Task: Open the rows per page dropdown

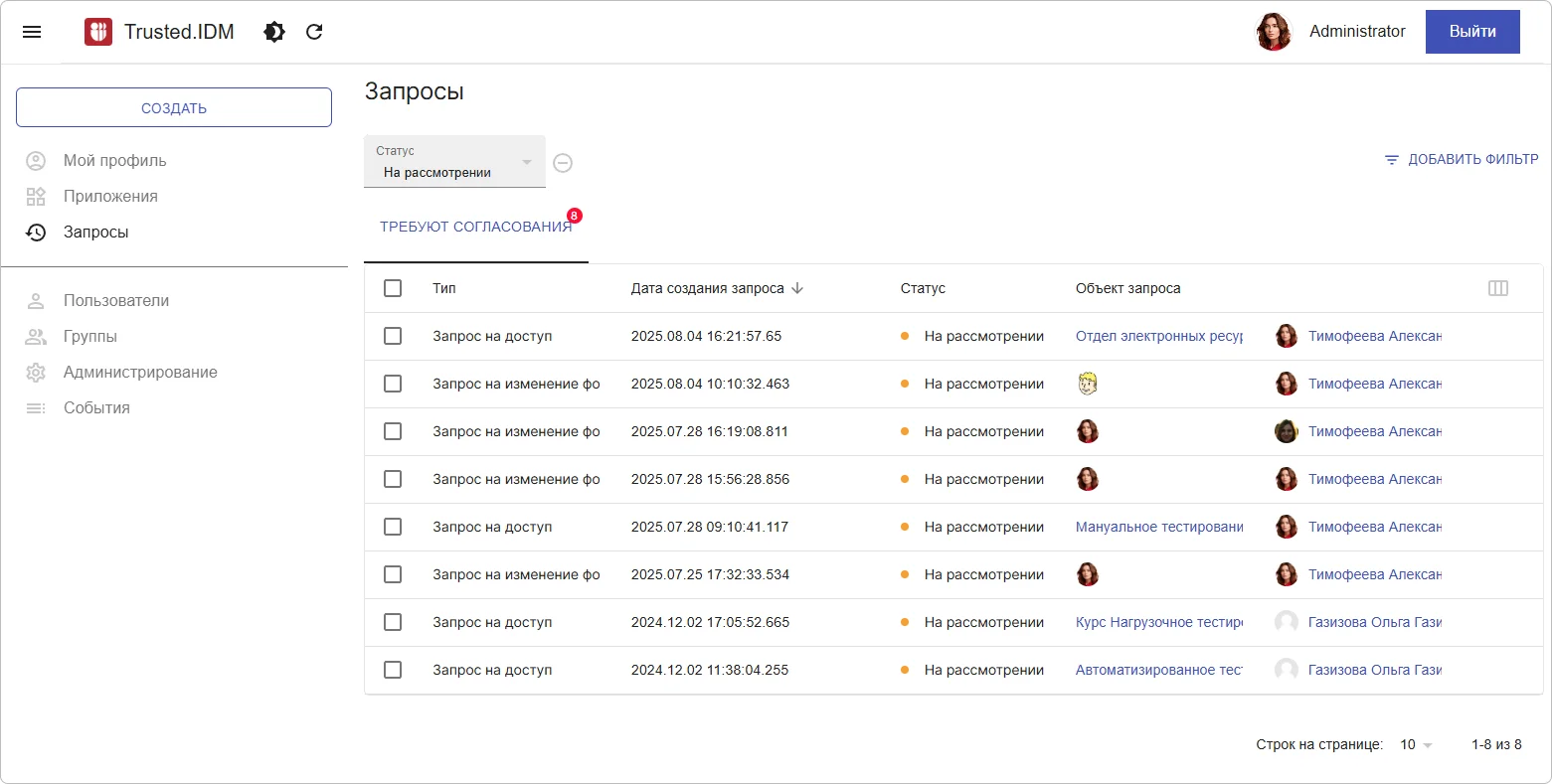Action: 1416,744
